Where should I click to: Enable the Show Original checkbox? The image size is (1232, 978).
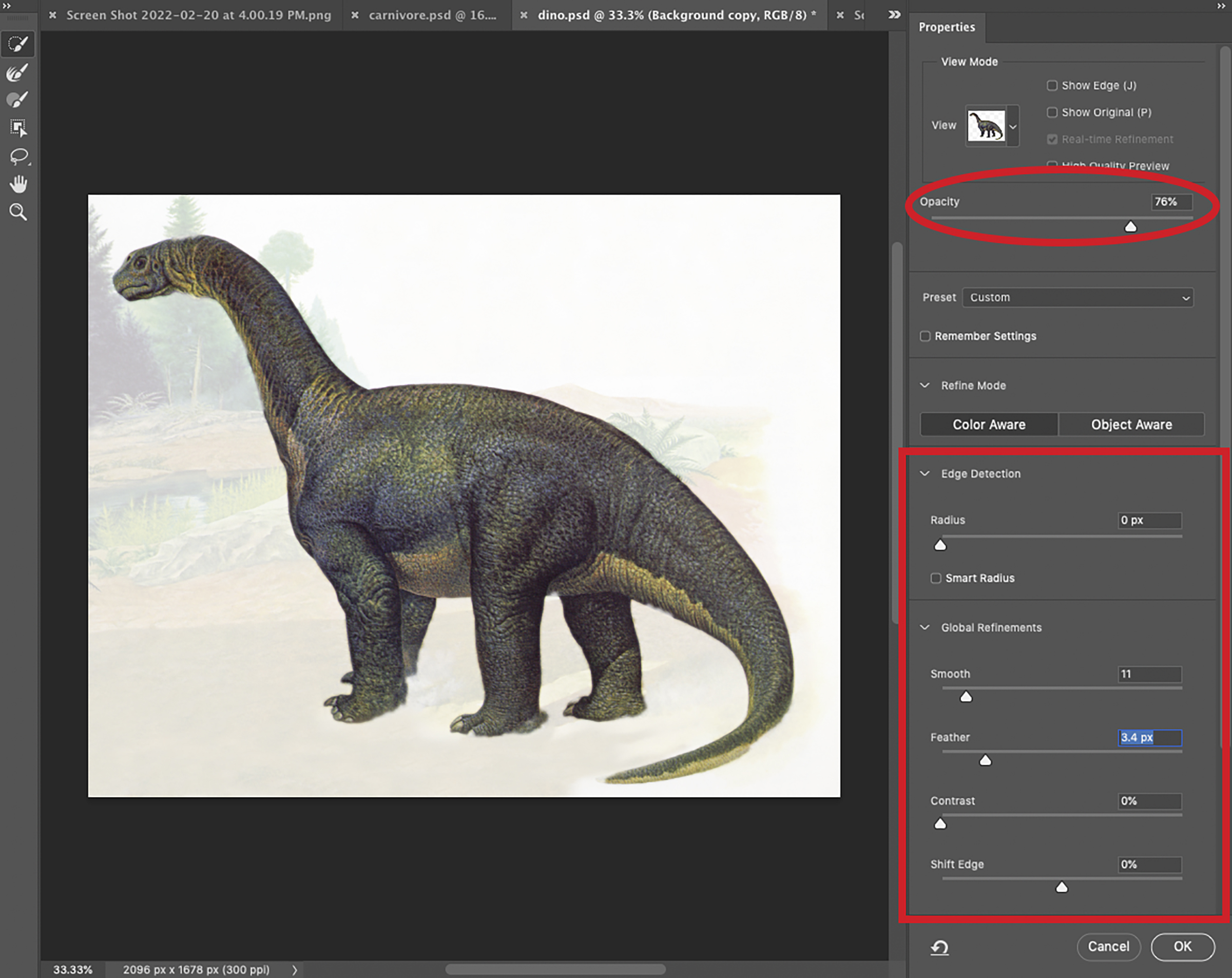point(1052,112)
